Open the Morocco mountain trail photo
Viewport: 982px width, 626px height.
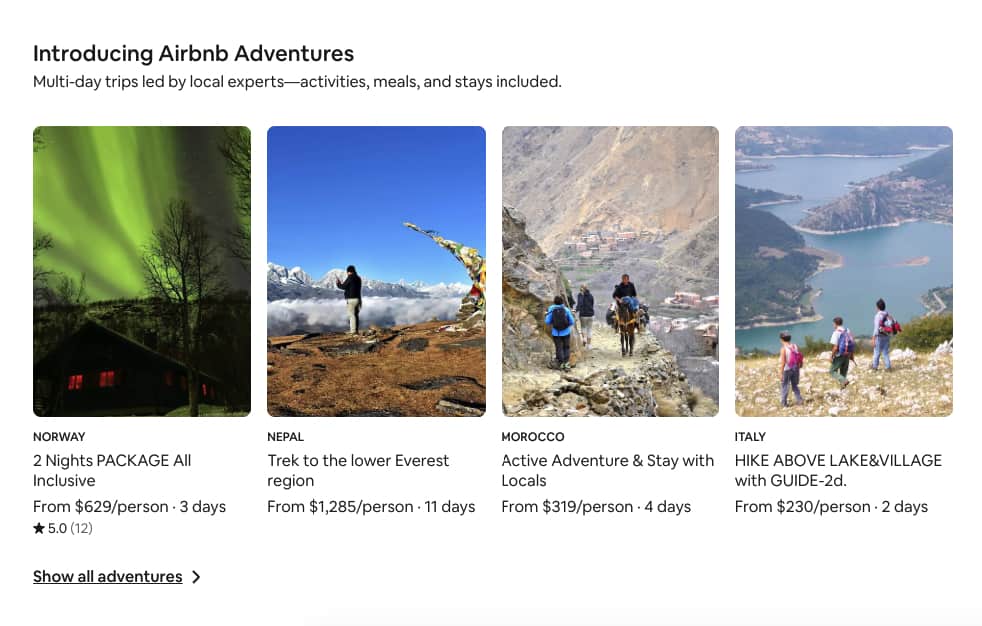[x=610, y=271]
